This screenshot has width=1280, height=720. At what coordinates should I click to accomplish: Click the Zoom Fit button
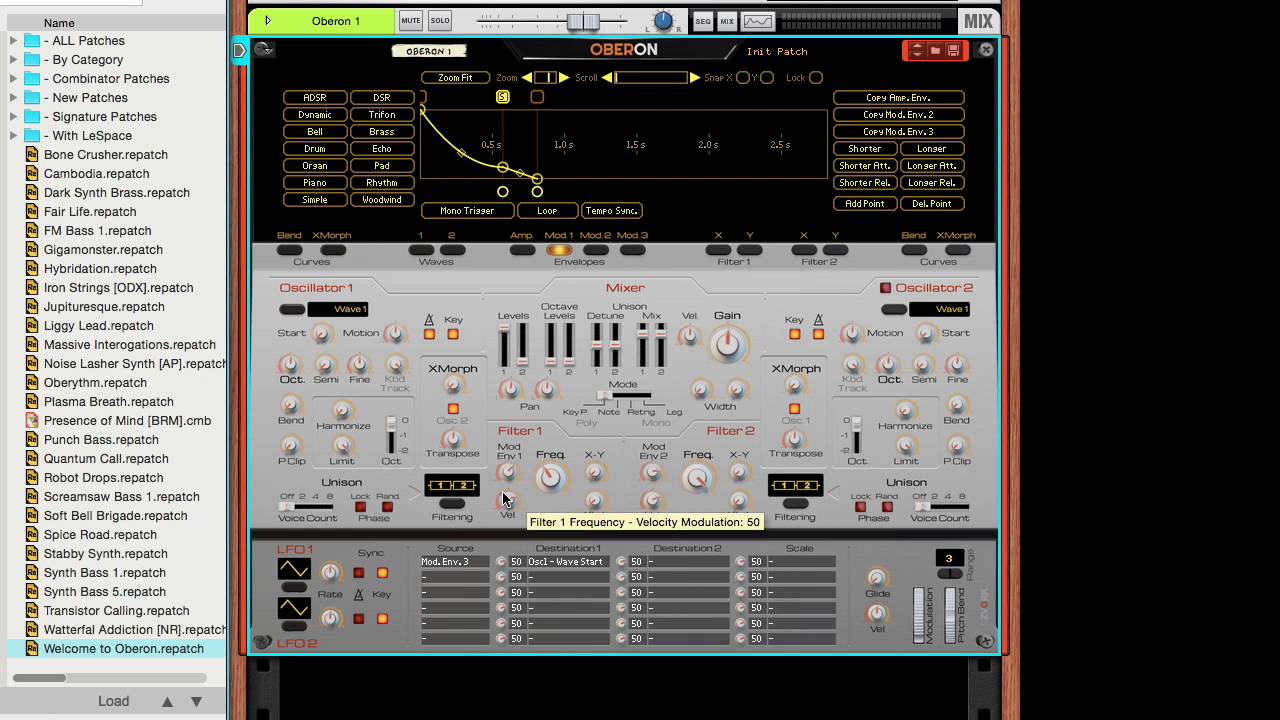pyautogui.click(x=455, y=78)
